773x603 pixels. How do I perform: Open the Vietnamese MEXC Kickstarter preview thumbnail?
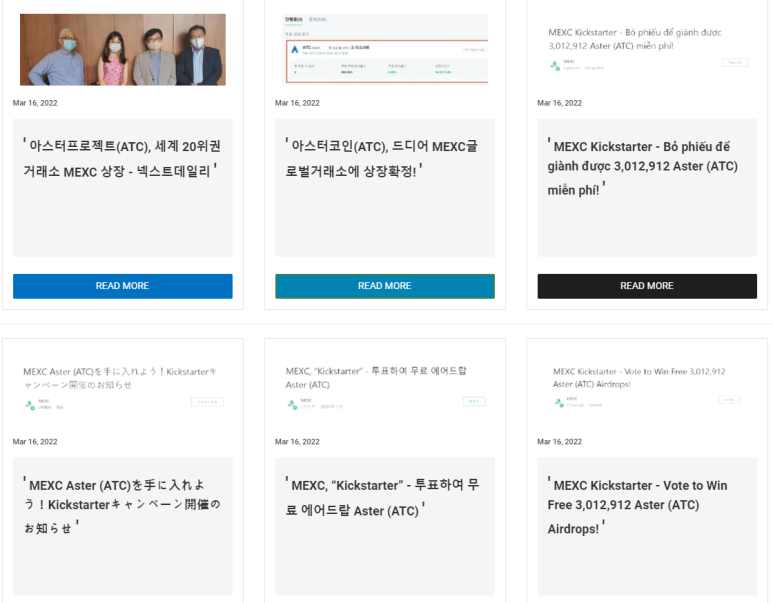tap(647, 49)
